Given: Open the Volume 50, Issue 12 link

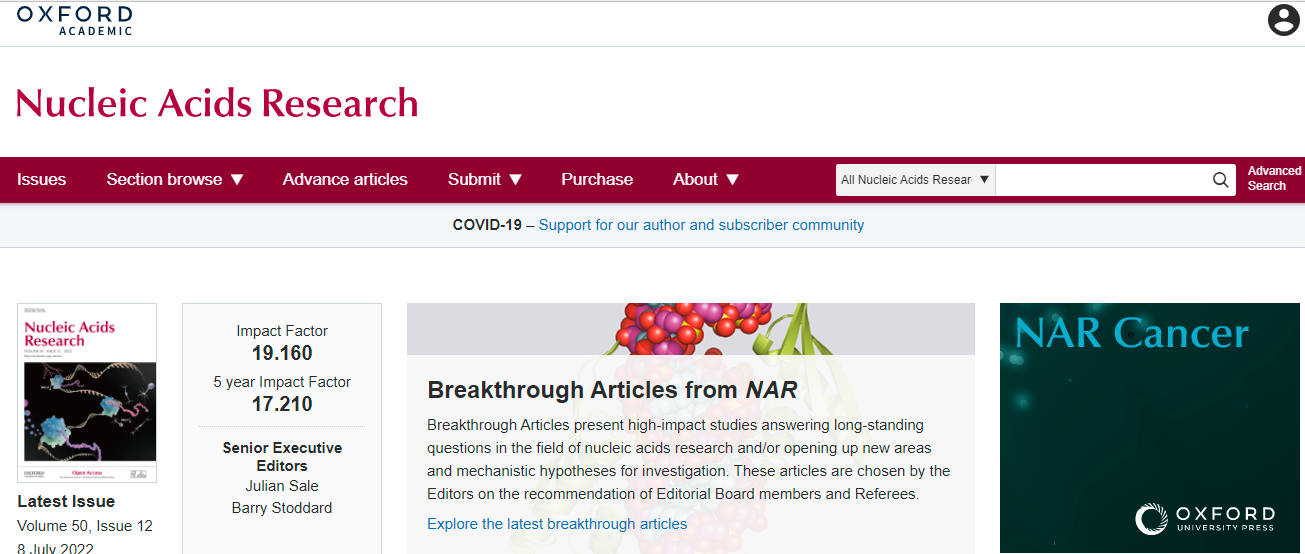Looking at the screenshot, I should tap(85, 526).
